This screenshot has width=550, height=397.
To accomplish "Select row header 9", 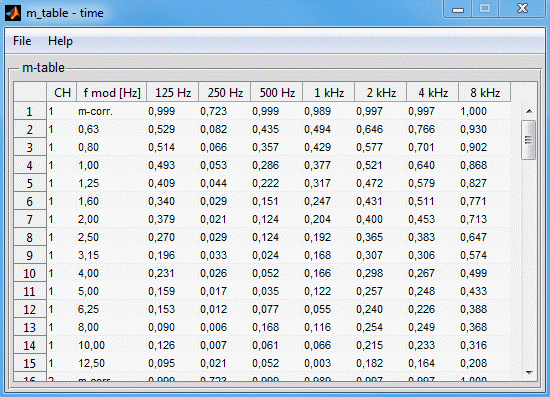I will click(x=30, y=255).
